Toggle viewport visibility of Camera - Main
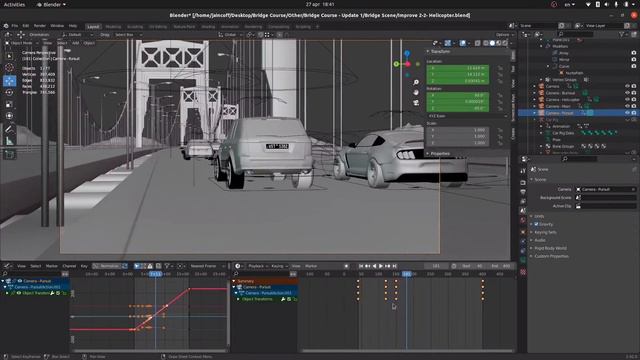 point(627,106)
